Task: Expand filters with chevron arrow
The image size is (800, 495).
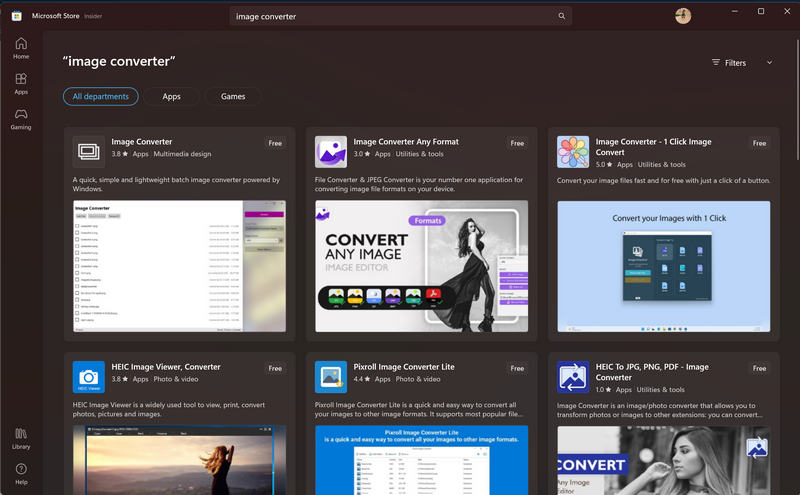Action: point(769,62)
